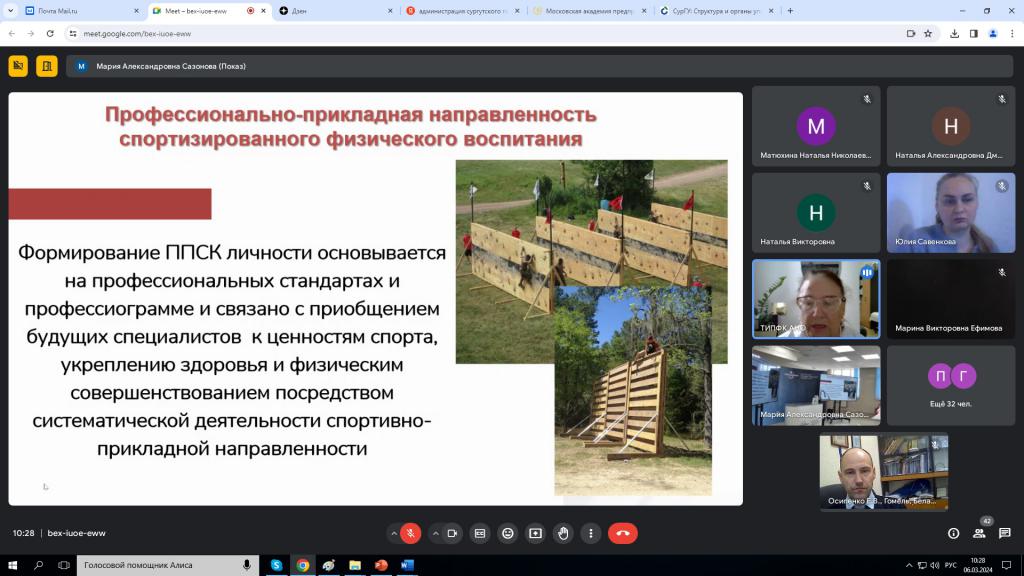
Task: Open the three-dot more options menu
Action: (x=592, y=533)
